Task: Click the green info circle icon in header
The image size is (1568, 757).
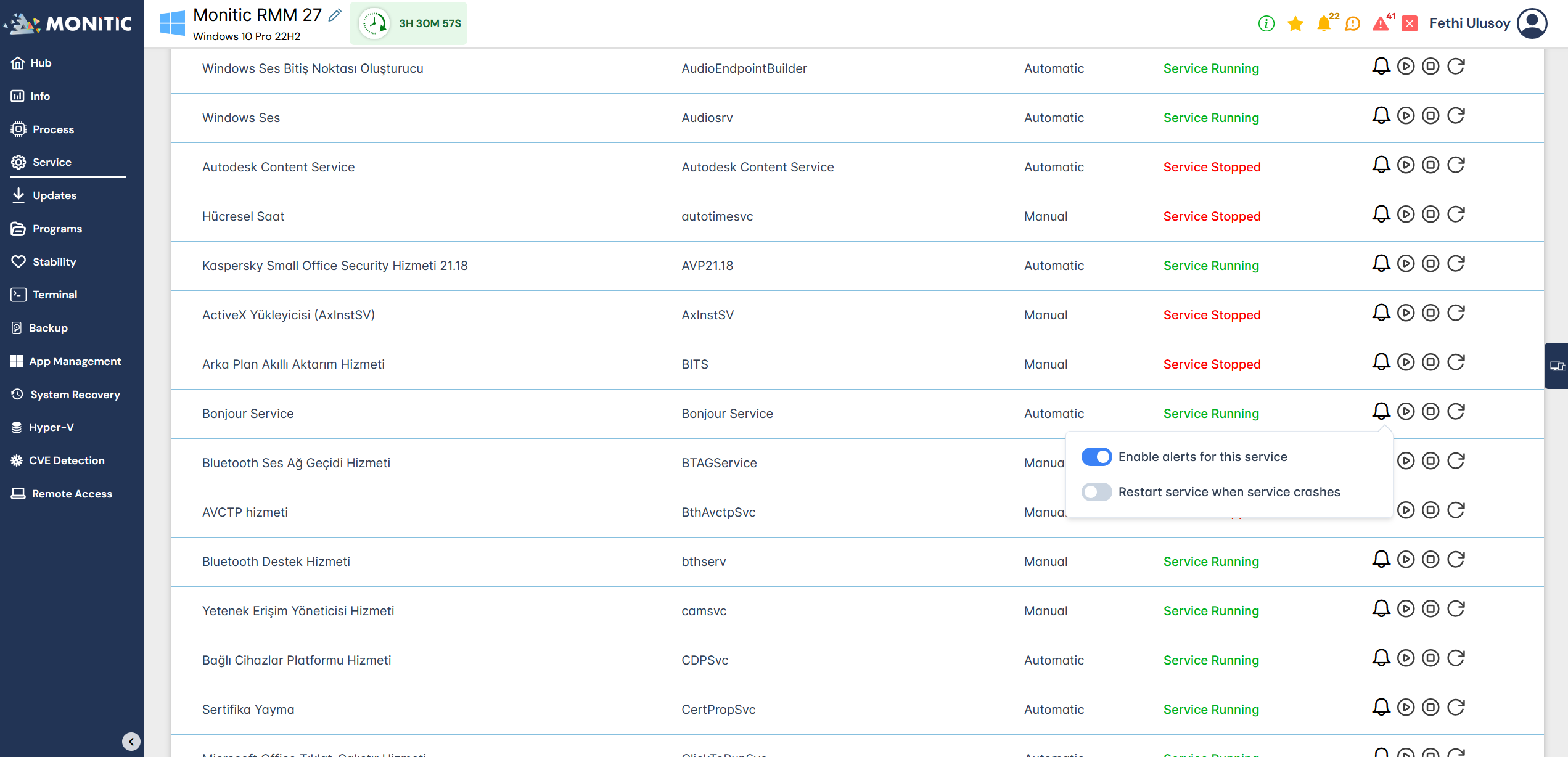Action: [1266, 23]
